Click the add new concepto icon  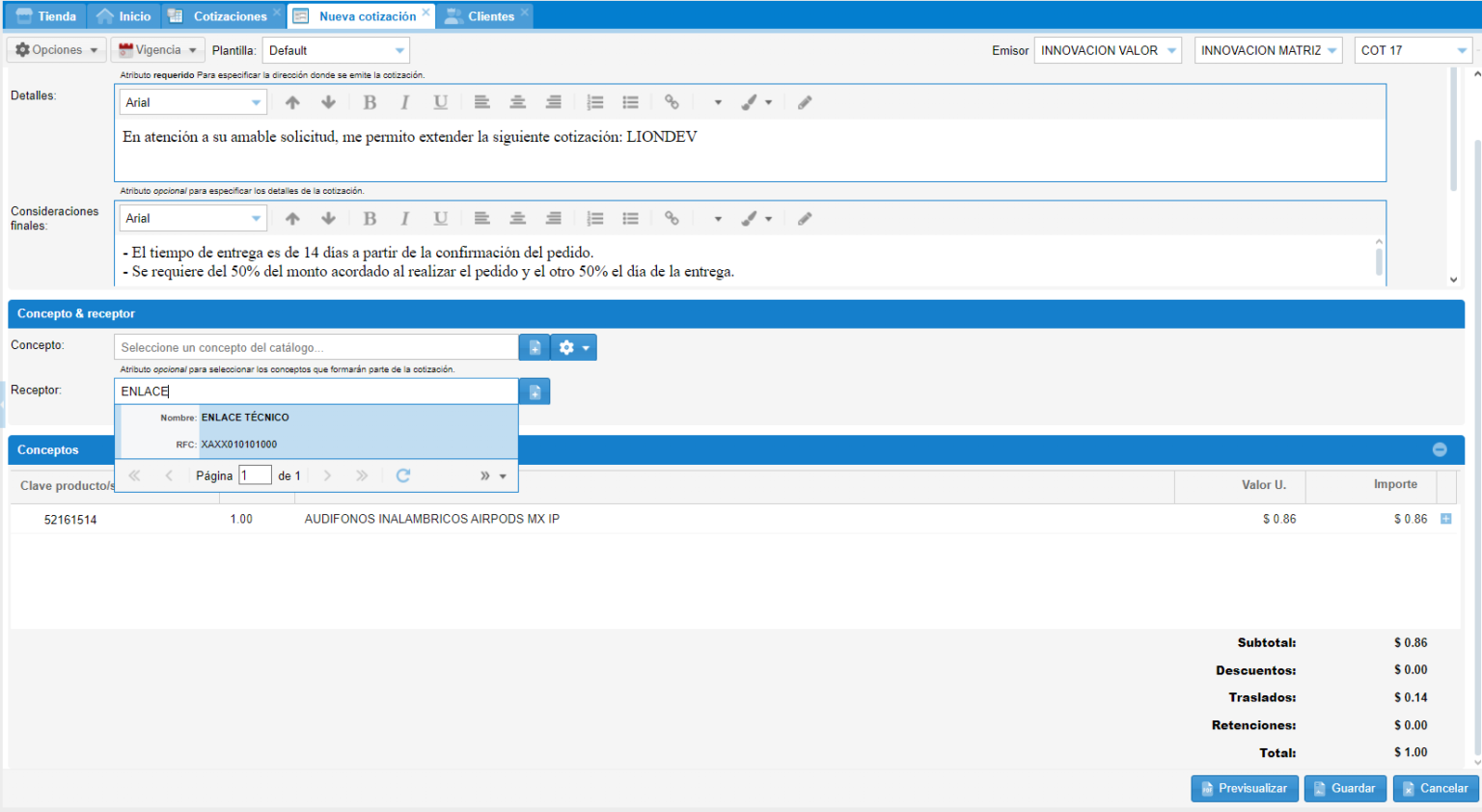click(x=535, y=347)
